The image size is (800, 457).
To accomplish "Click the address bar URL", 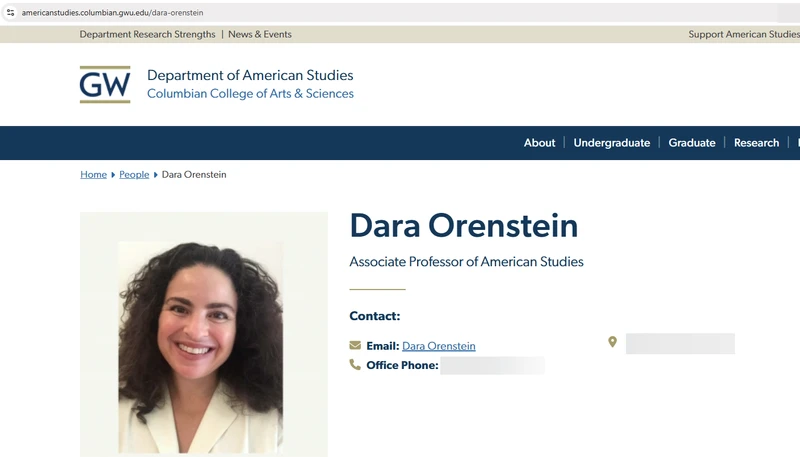I will pos(112,12).
